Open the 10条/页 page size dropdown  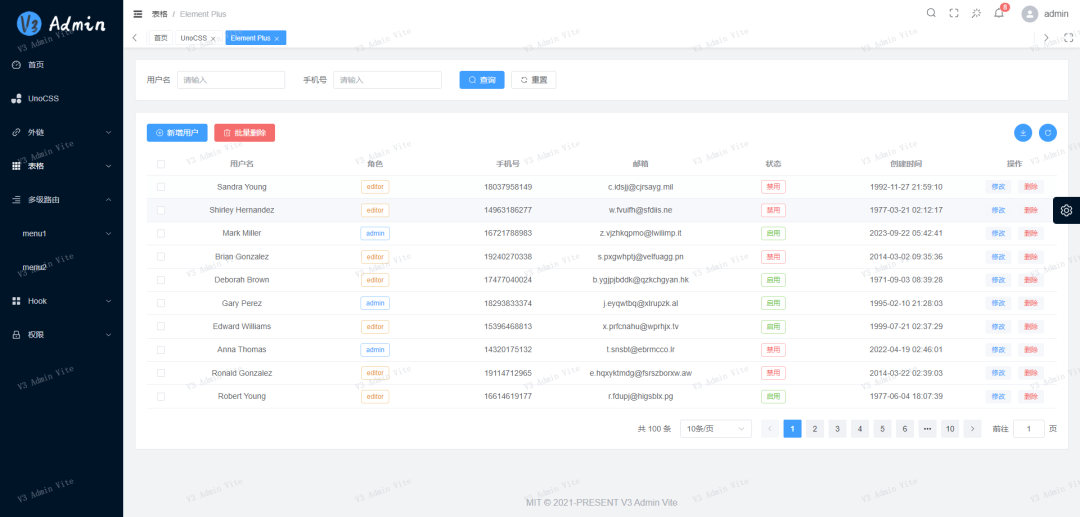pyautogui.click(x=715, y=428)
